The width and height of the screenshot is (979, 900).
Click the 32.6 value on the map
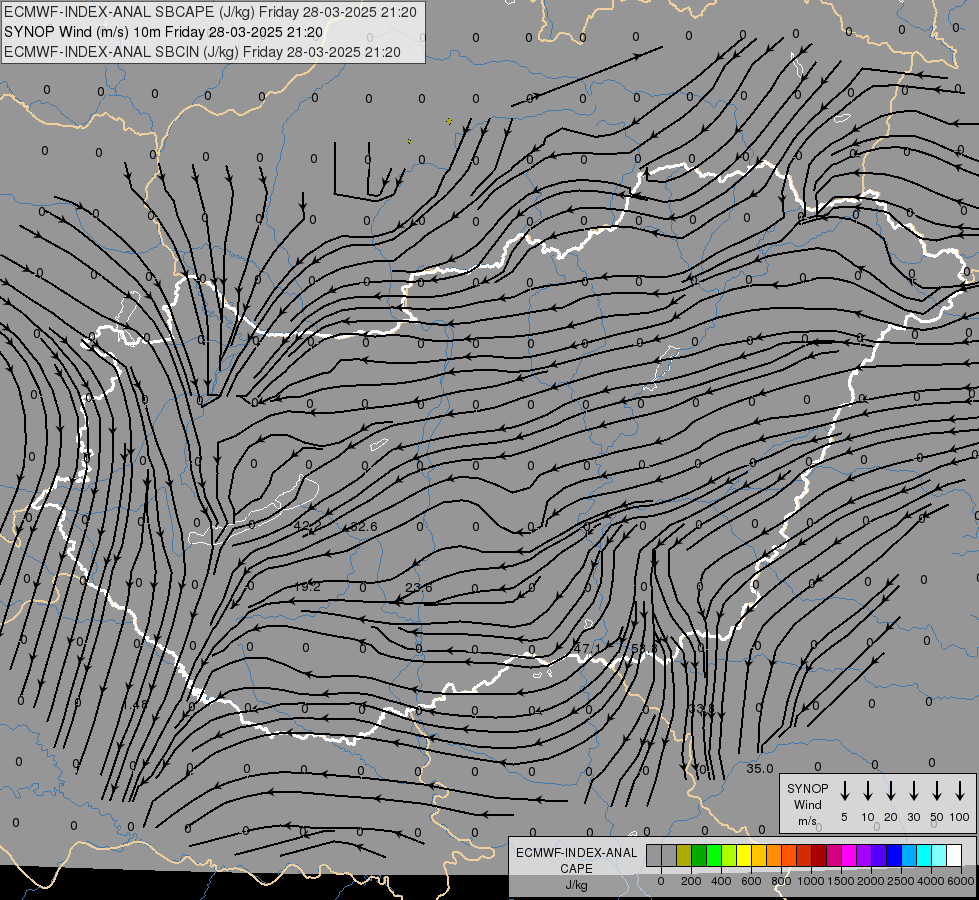(x=363, y=527)
